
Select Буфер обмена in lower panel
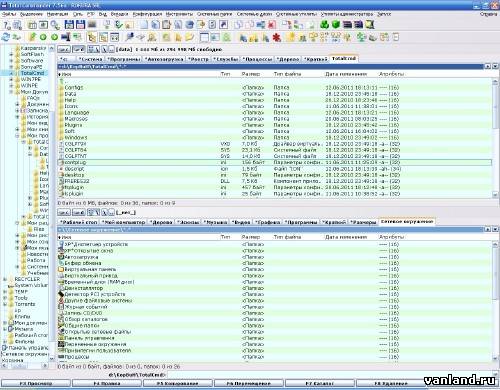coord(275,263)
